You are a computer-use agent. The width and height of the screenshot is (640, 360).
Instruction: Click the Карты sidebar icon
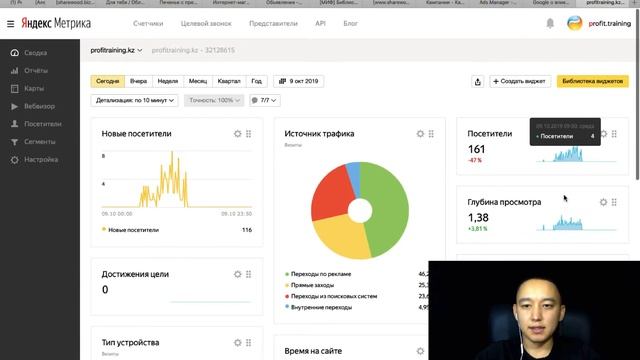click(x=15, y=89)
